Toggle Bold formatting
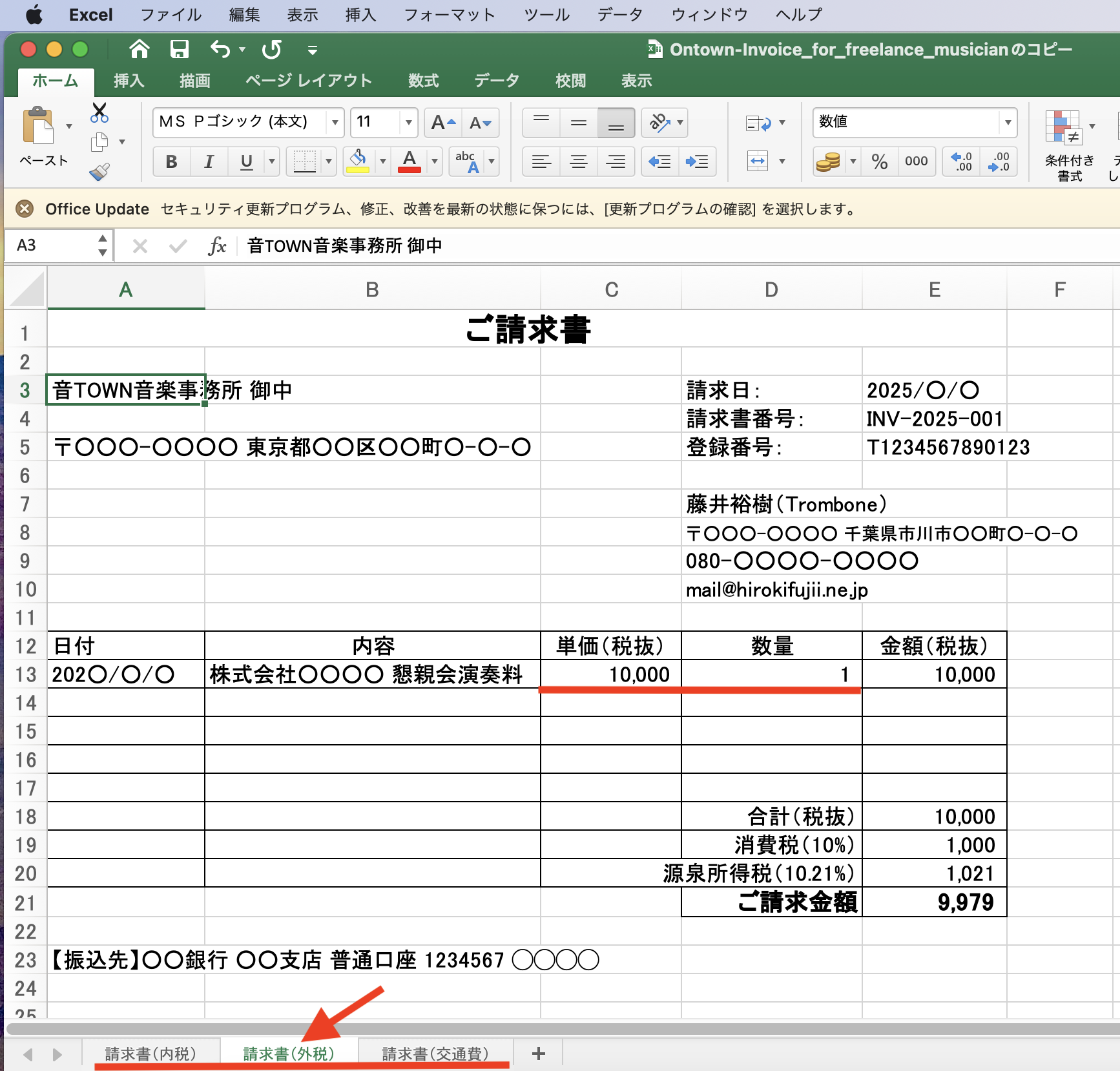 tap(171, 161)
